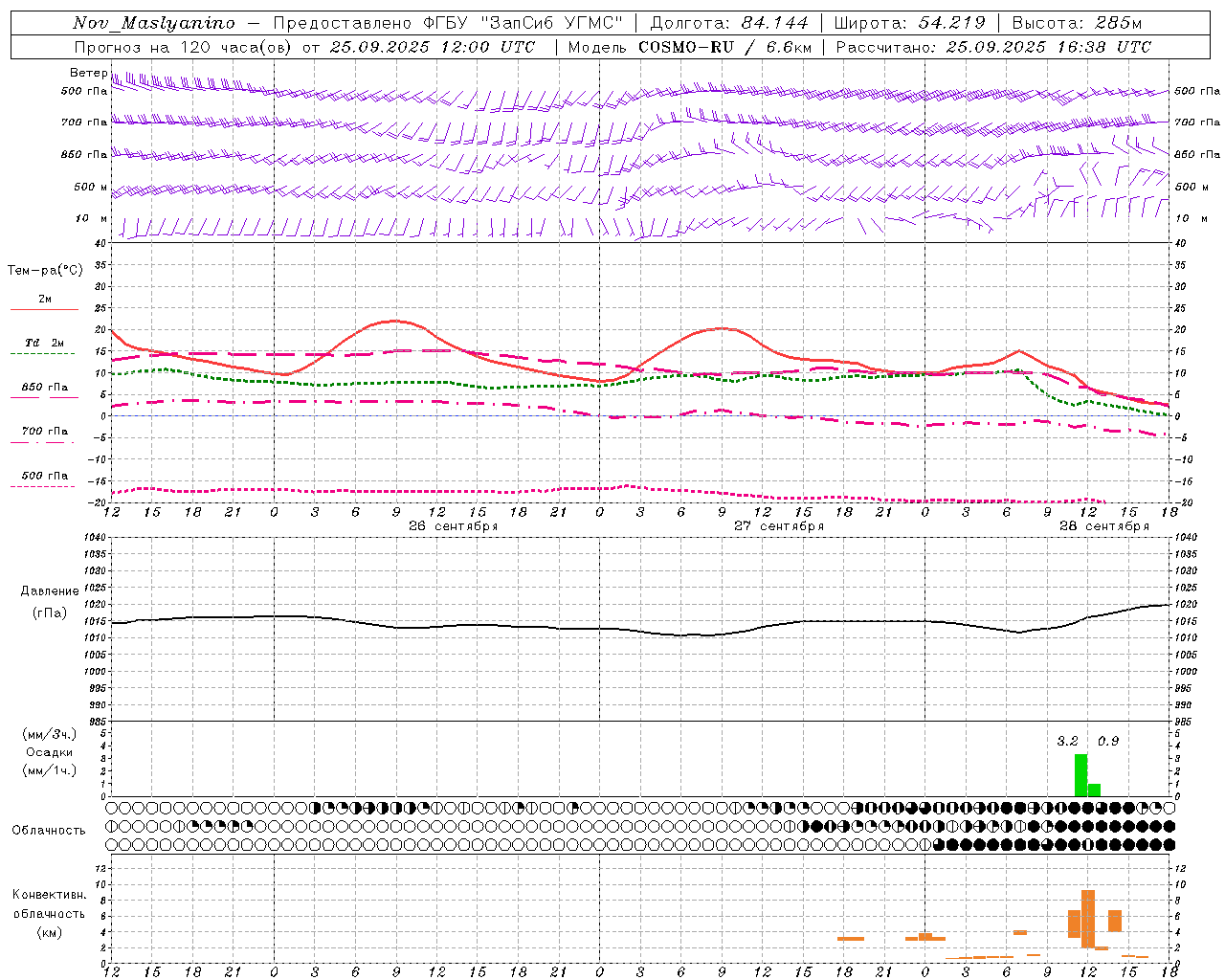The height and width of the screenshot is (980, 1225).
Task: Click the "27 сентября" date label
Action: pos(778,526)
